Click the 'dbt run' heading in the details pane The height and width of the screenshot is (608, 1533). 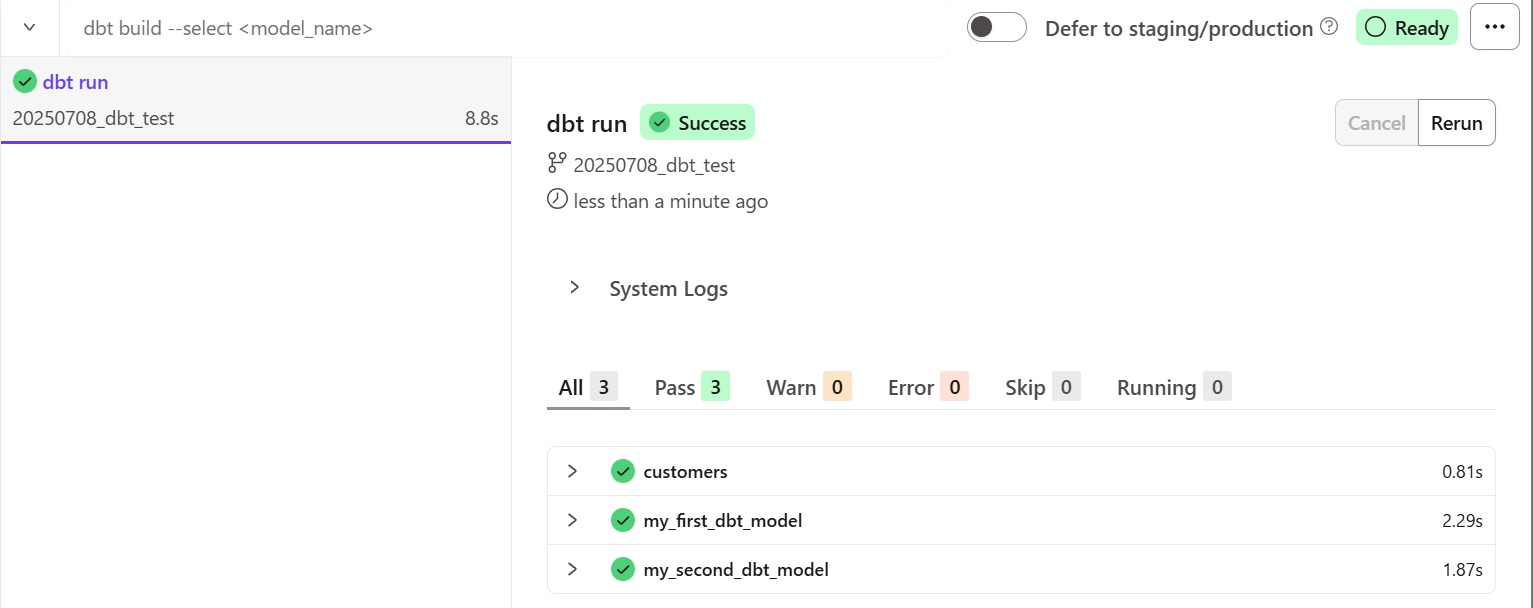pos(587,124)
